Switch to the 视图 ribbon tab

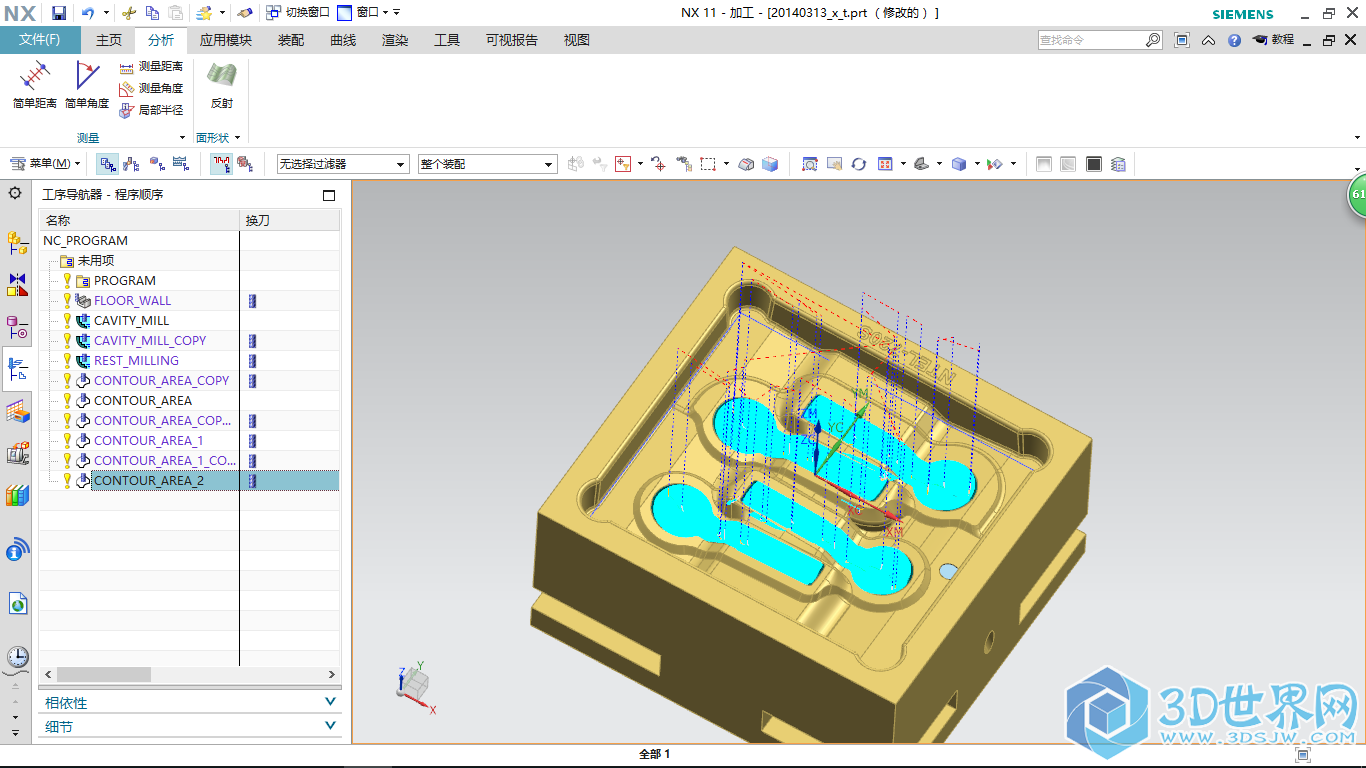(577, 40)
